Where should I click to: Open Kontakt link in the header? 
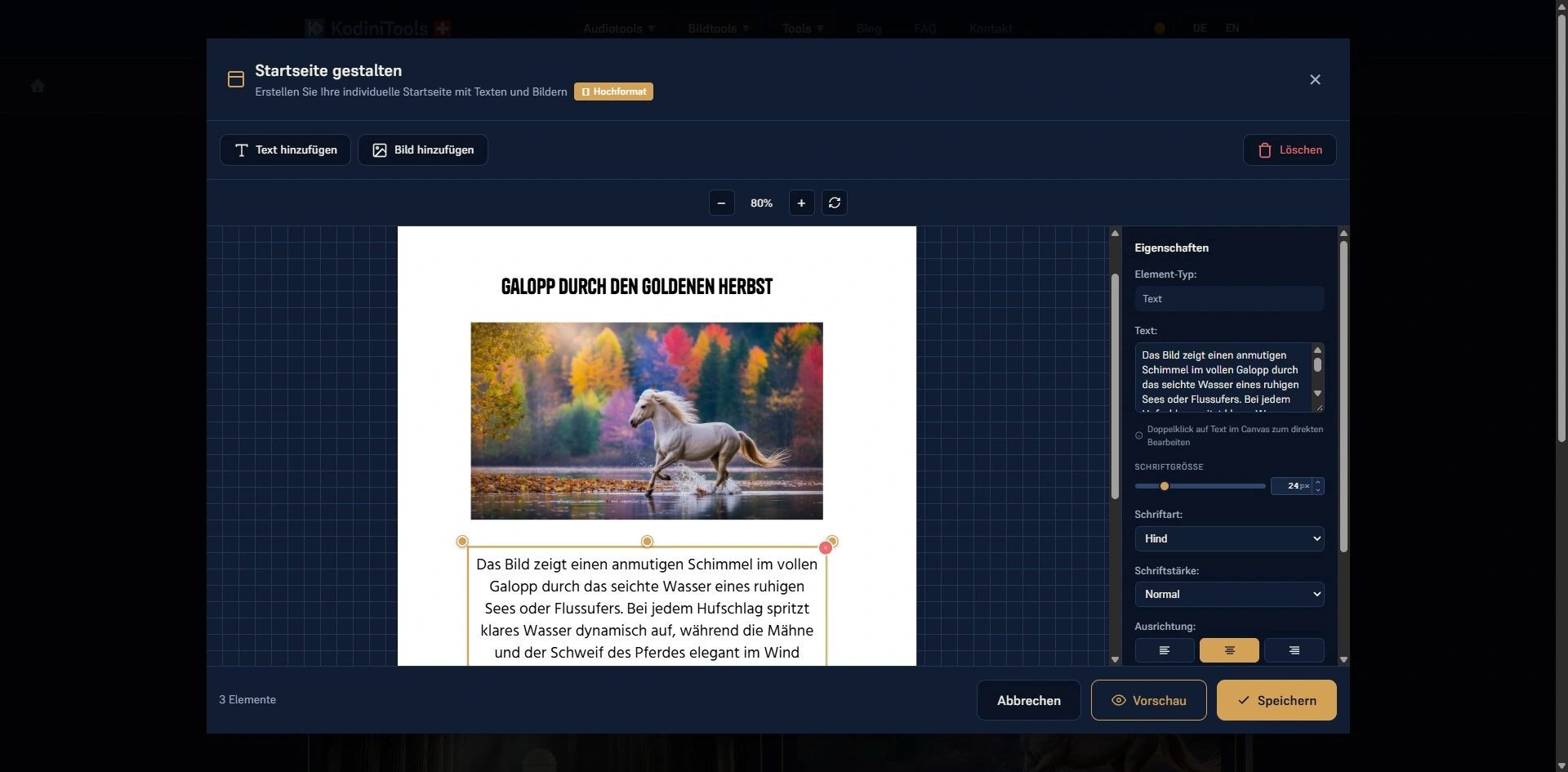pyautogui.click(x=991, y=29)
